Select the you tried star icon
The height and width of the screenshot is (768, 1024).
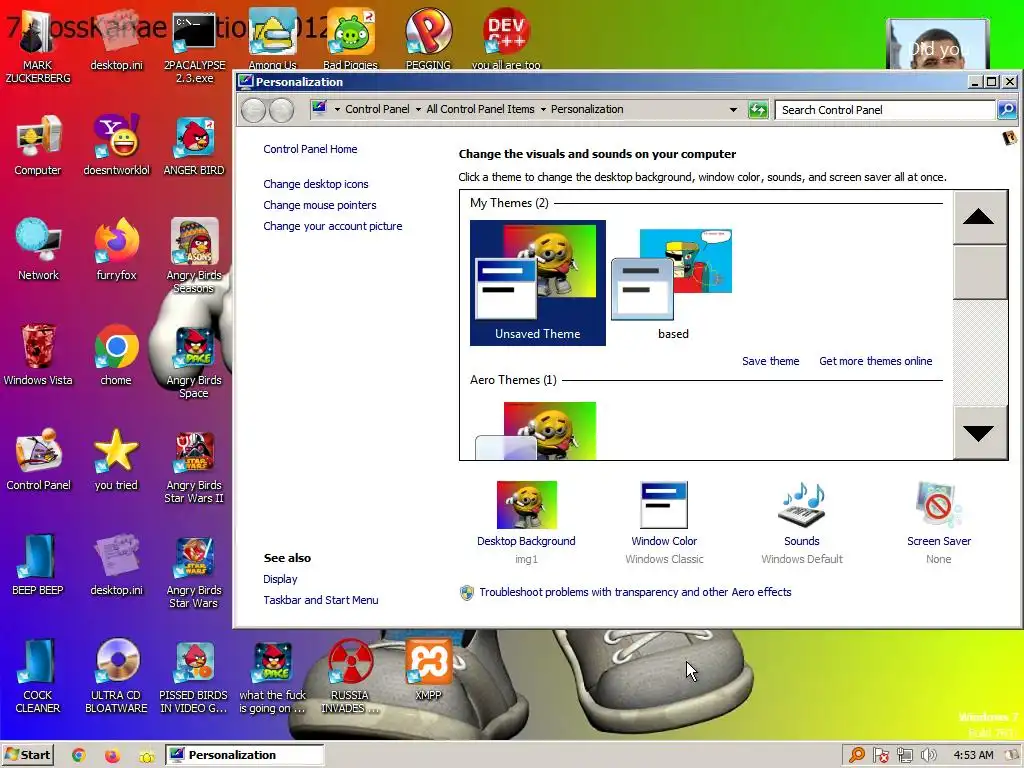coord(116,460)
